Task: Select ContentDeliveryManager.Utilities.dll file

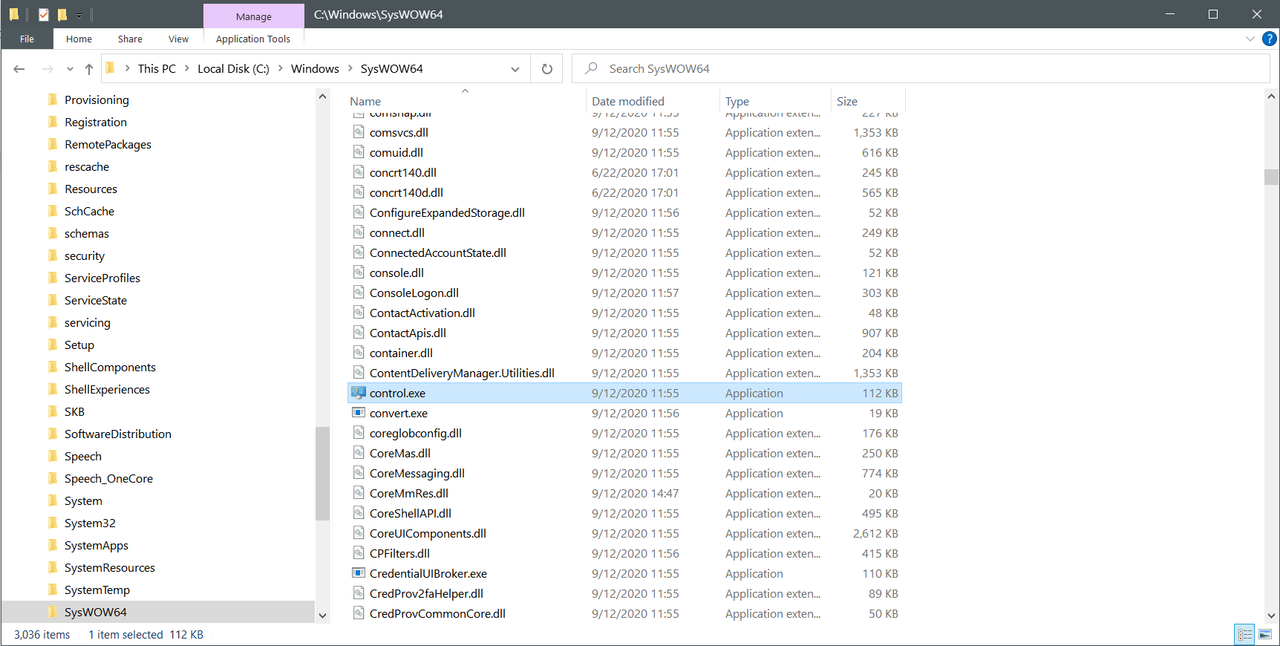Action: point(461,373)
